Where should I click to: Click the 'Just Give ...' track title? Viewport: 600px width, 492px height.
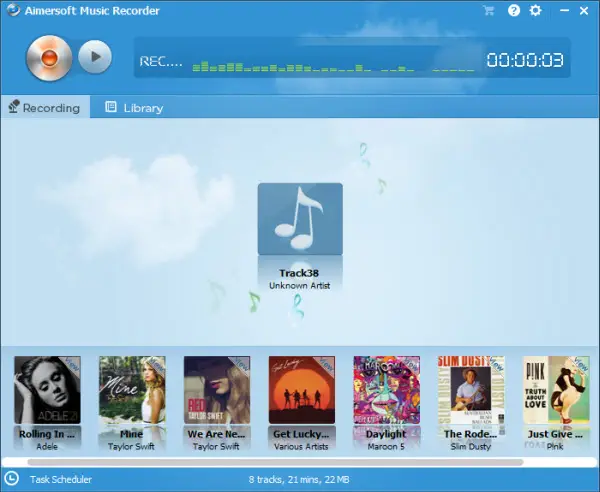[x=555, y=434]
